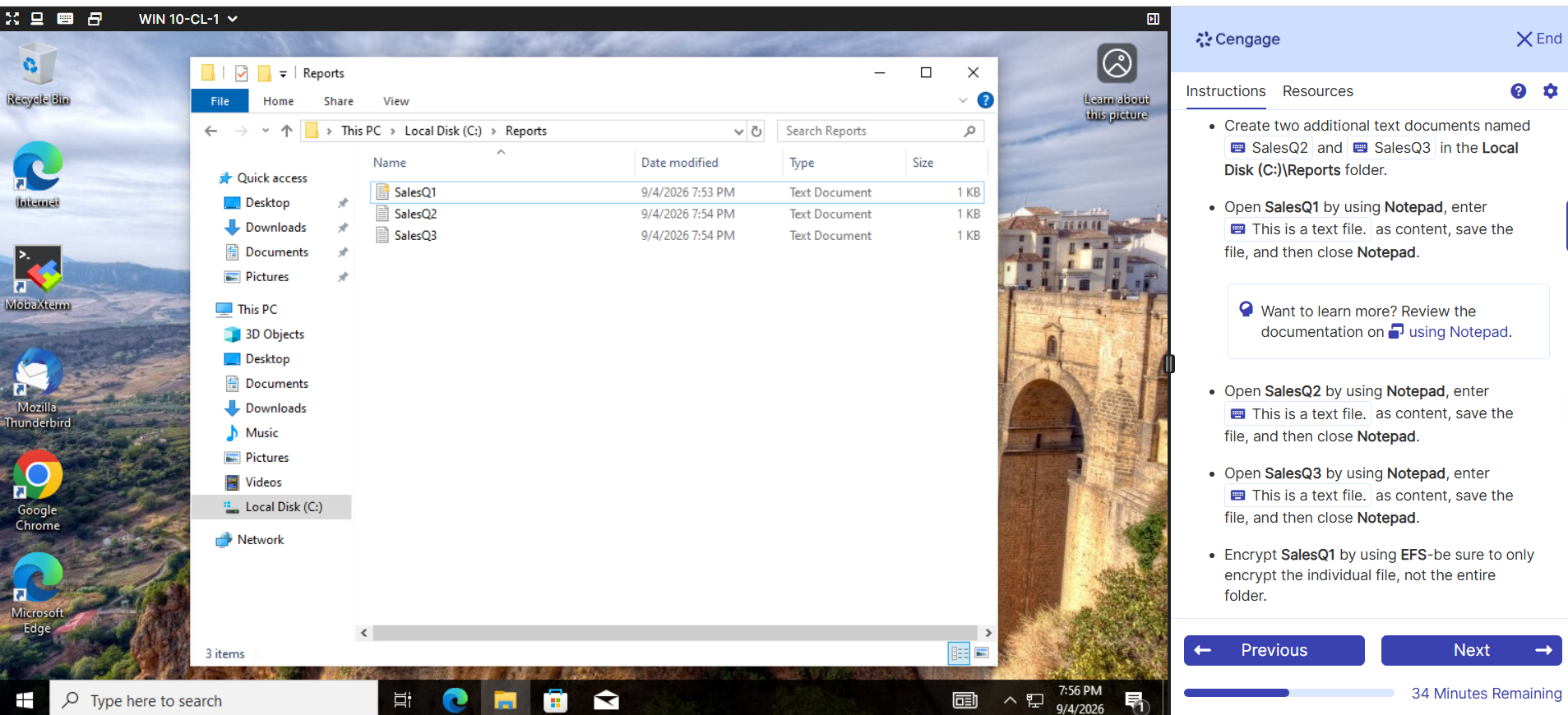Open recent locations dropdown arrow
Viewport: 1568px width, 715px height.
click(265, 131)
